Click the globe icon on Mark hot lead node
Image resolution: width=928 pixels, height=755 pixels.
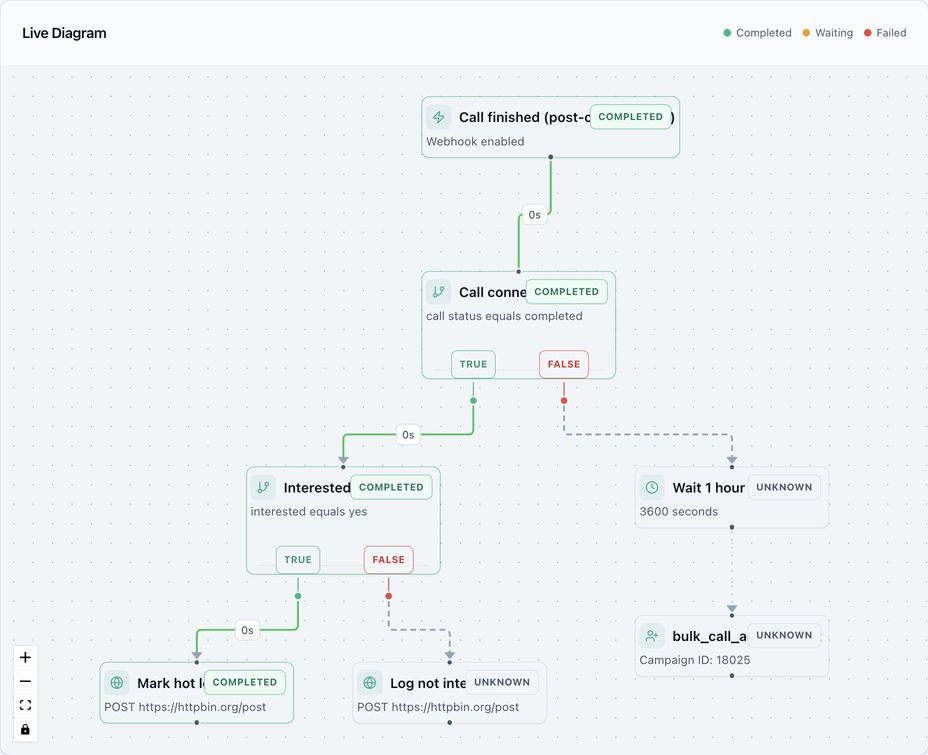click(117, 682)
